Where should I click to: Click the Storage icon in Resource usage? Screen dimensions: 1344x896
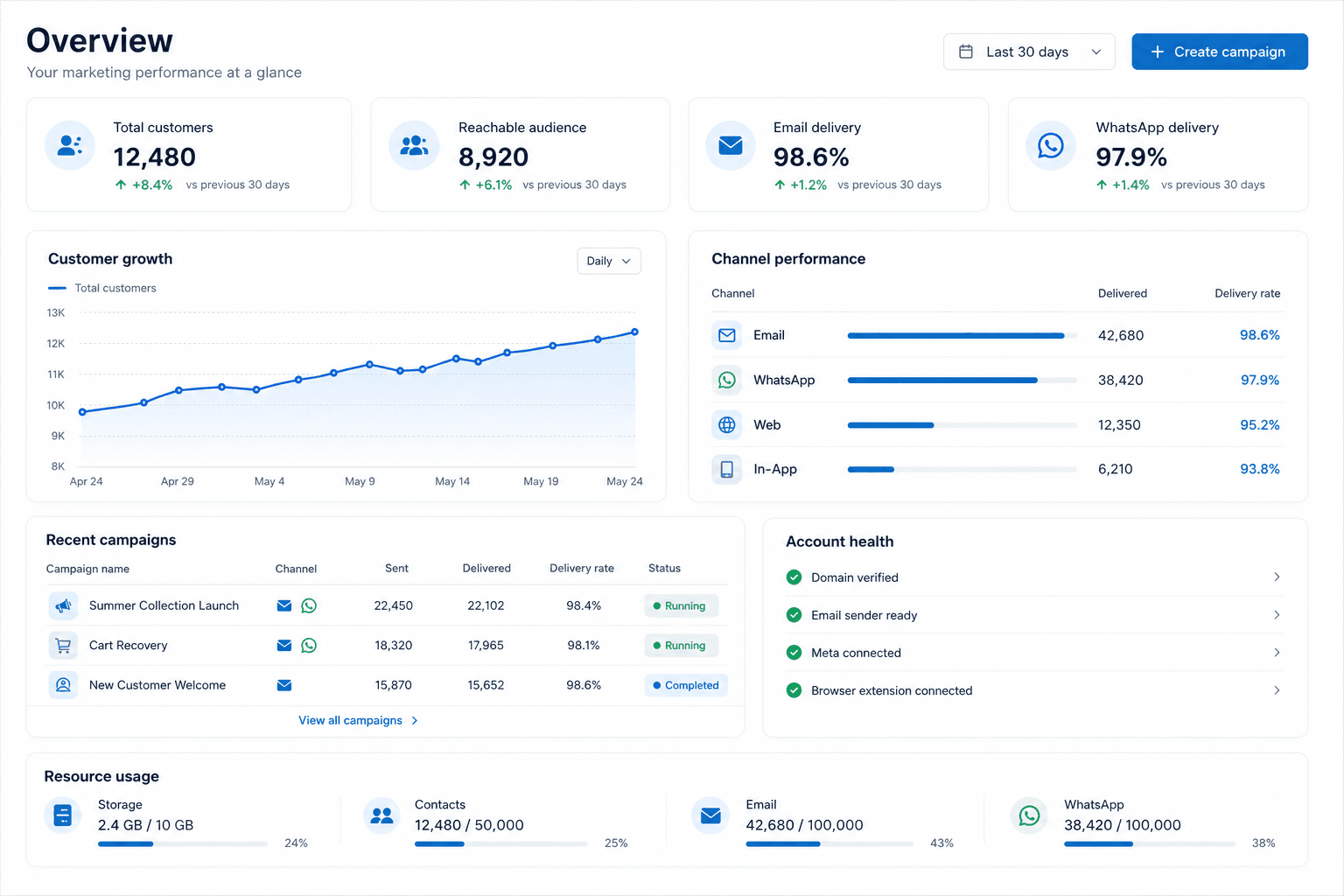pos(63,815)
